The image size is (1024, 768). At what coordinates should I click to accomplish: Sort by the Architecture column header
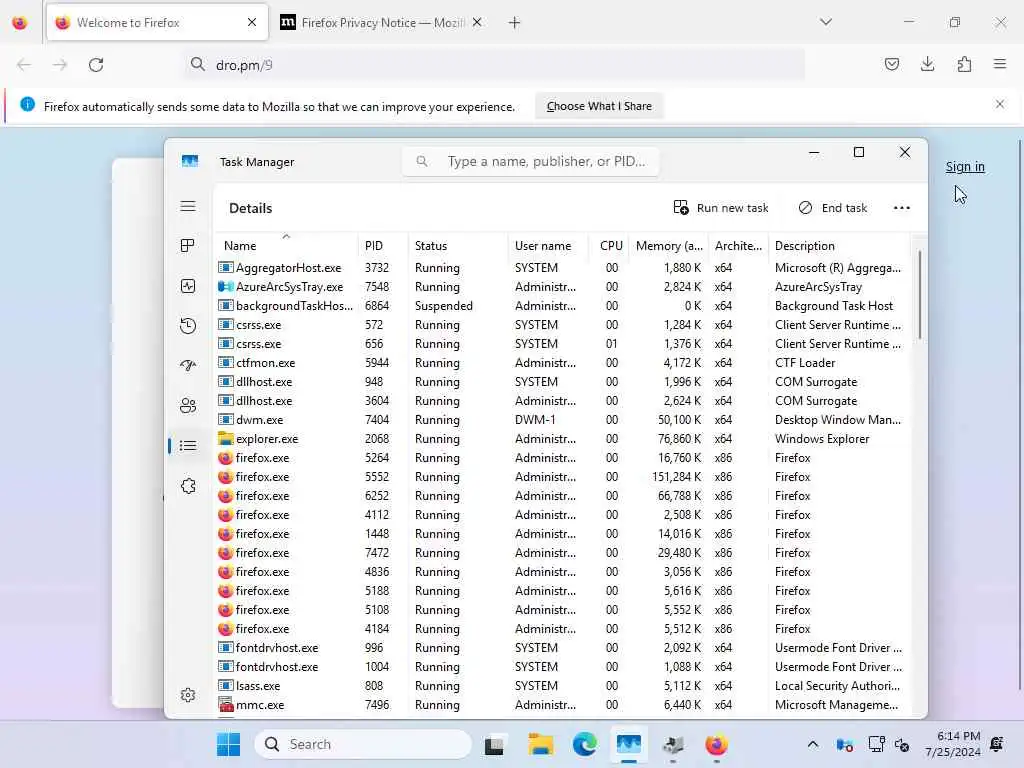point(738,246)
